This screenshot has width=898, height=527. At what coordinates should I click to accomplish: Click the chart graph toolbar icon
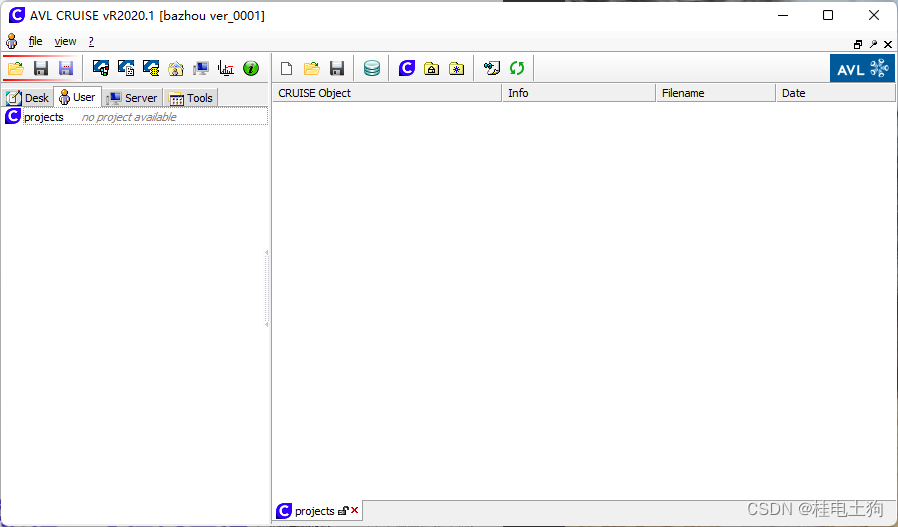[x=226, y=69]
